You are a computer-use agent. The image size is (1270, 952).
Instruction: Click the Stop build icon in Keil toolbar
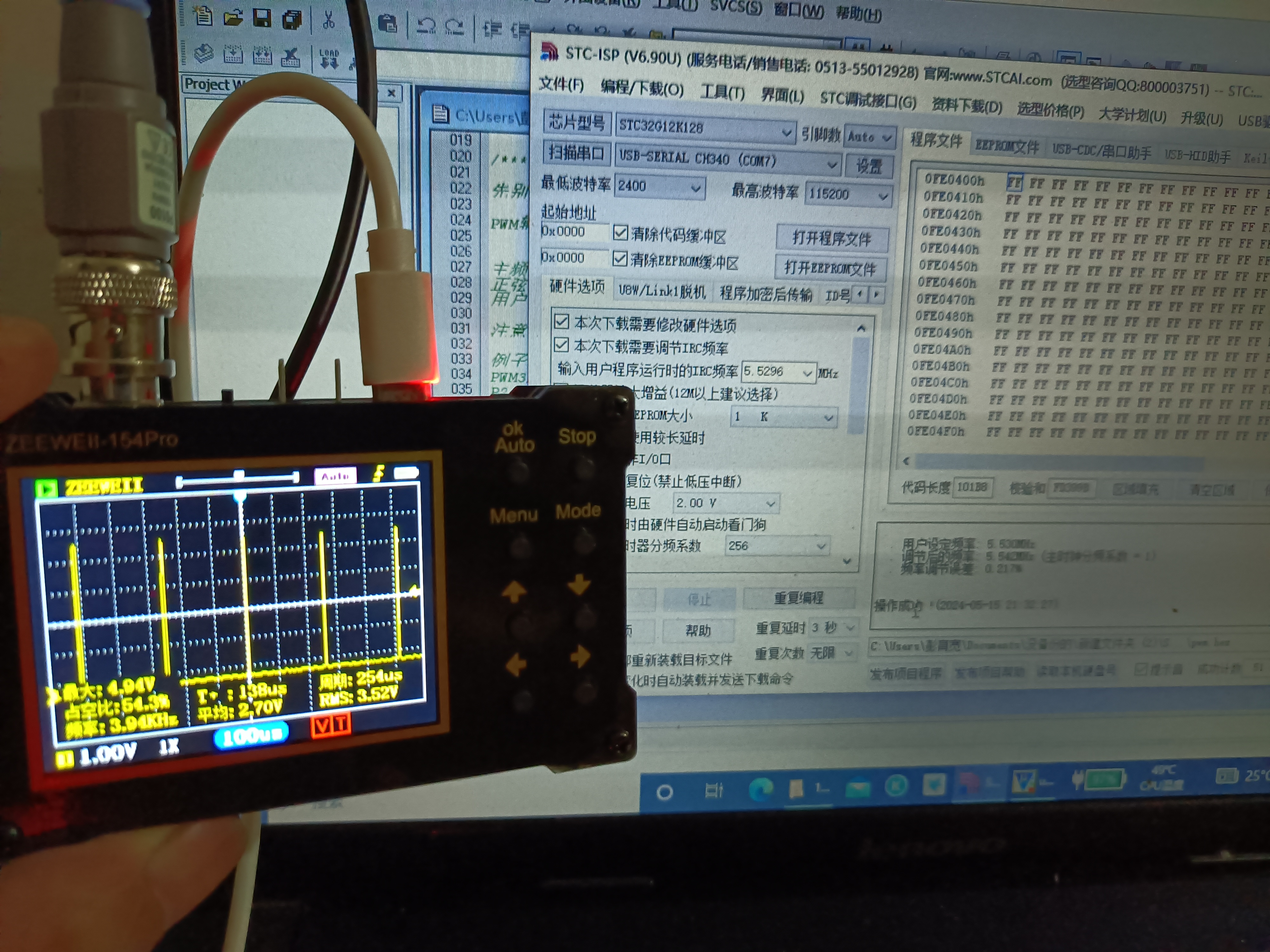[291, 57]
